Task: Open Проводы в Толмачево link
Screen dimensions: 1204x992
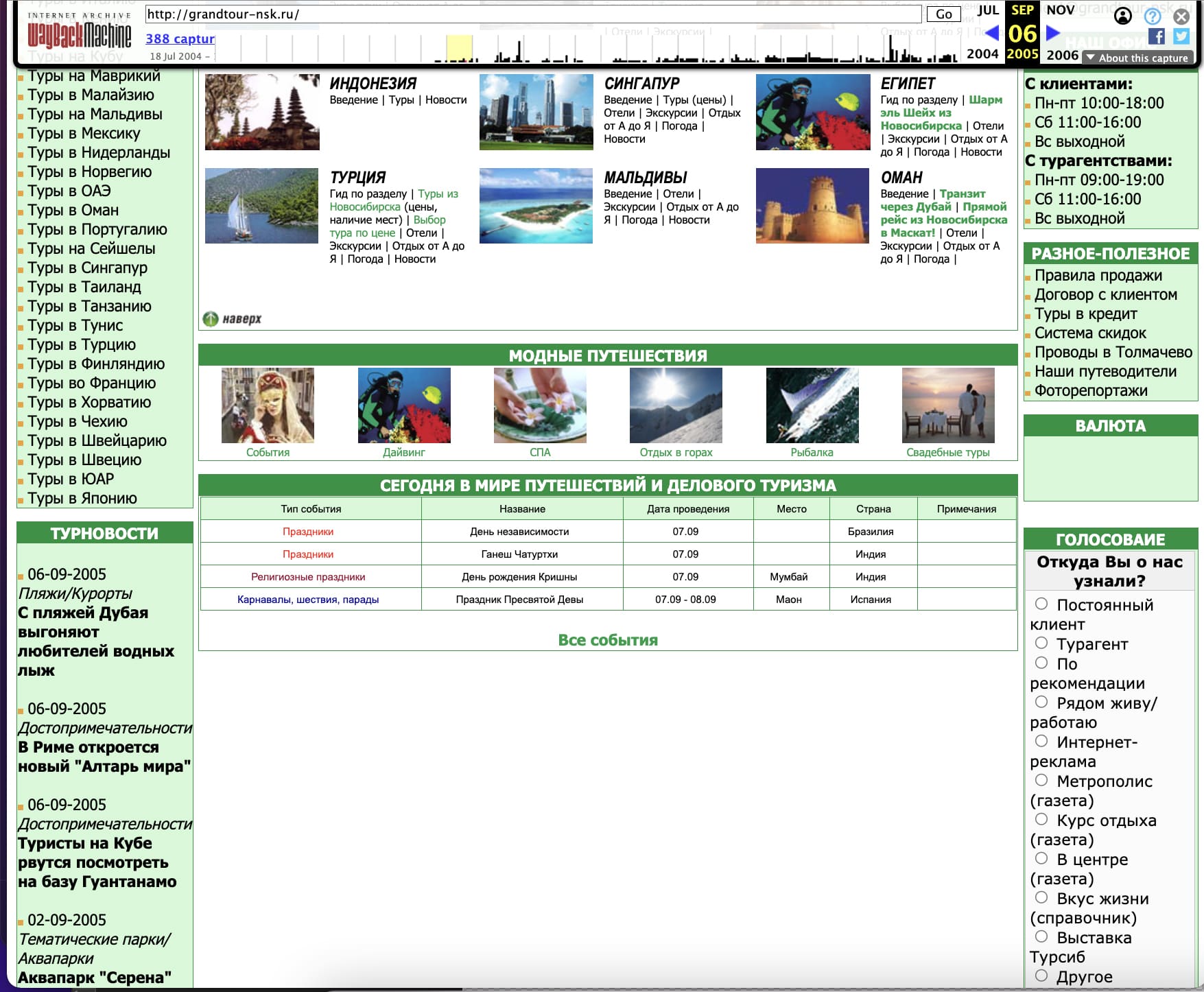Action: coord(1113,352)
